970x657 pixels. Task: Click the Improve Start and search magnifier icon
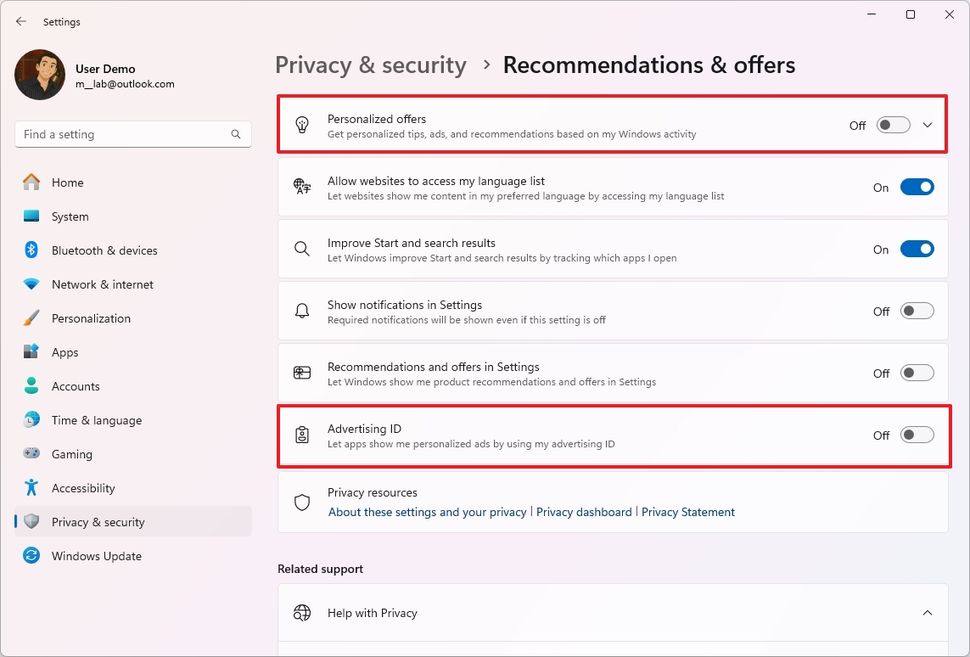[x=301, y=248]
